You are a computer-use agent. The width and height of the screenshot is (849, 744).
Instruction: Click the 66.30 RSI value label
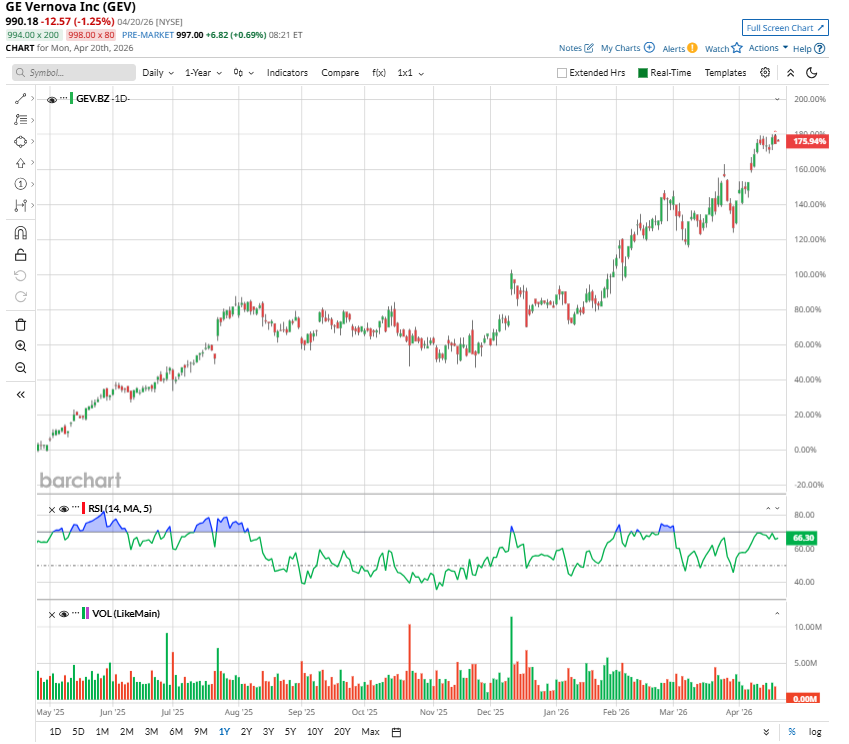click(x=802, y=538)
